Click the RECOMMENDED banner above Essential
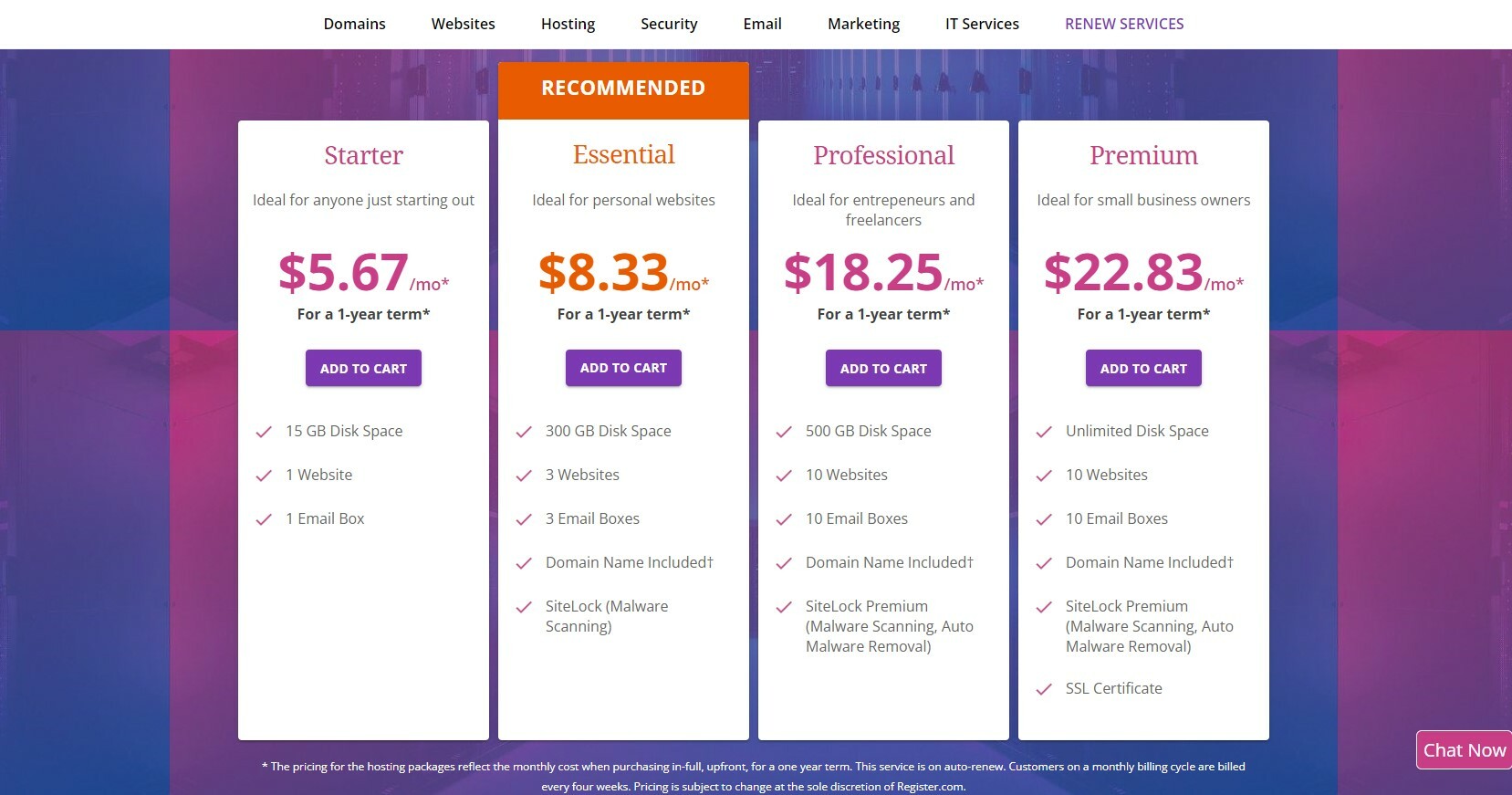 tap(623, 88)
